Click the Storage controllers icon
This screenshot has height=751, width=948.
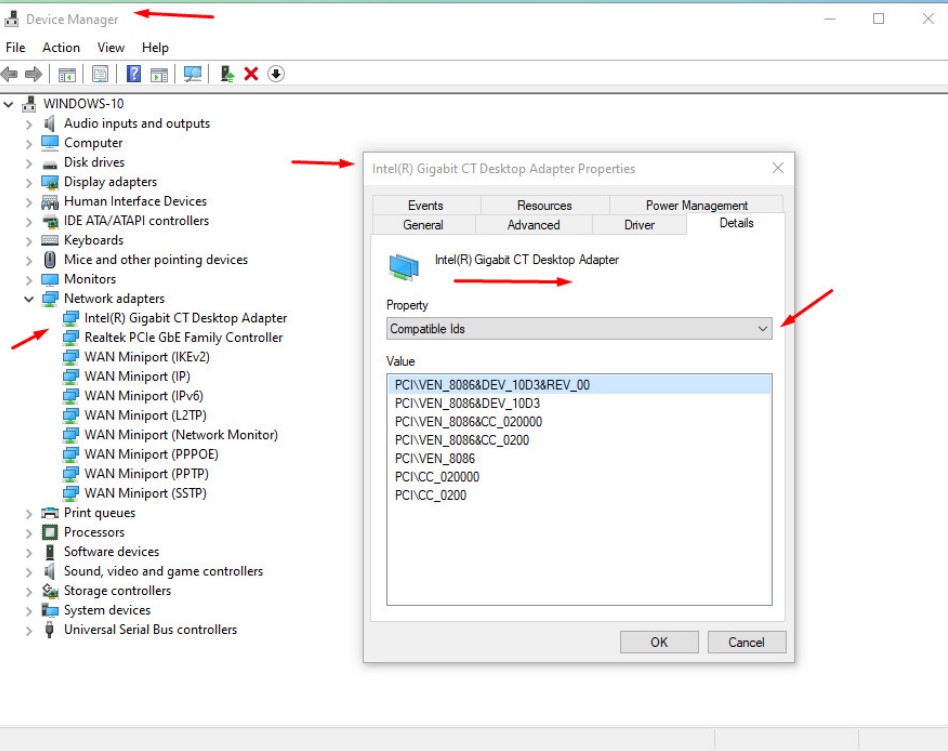click(x=50, y=591)
